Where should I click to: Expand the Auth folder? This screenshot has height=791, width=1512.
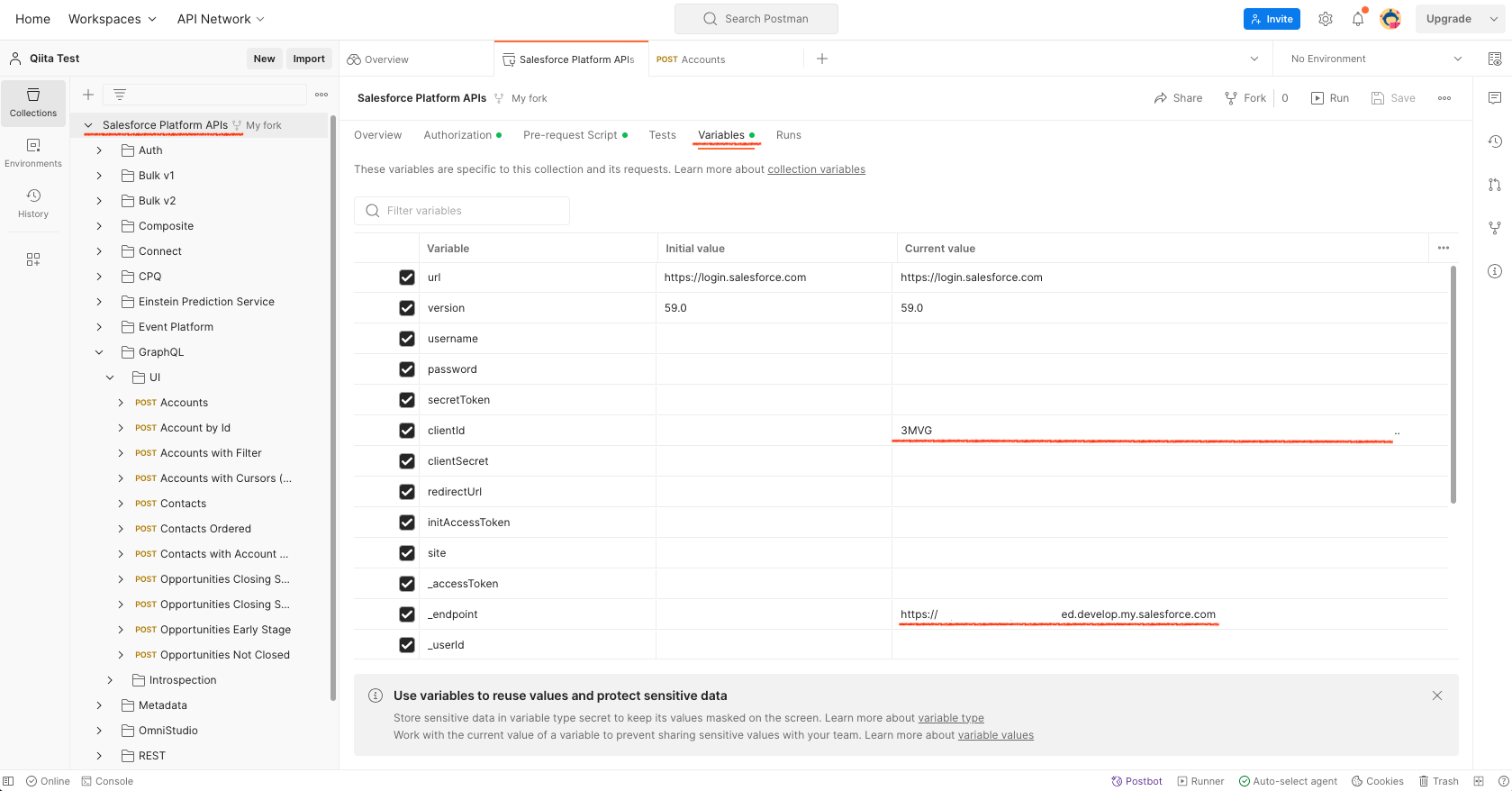point(99,150)
